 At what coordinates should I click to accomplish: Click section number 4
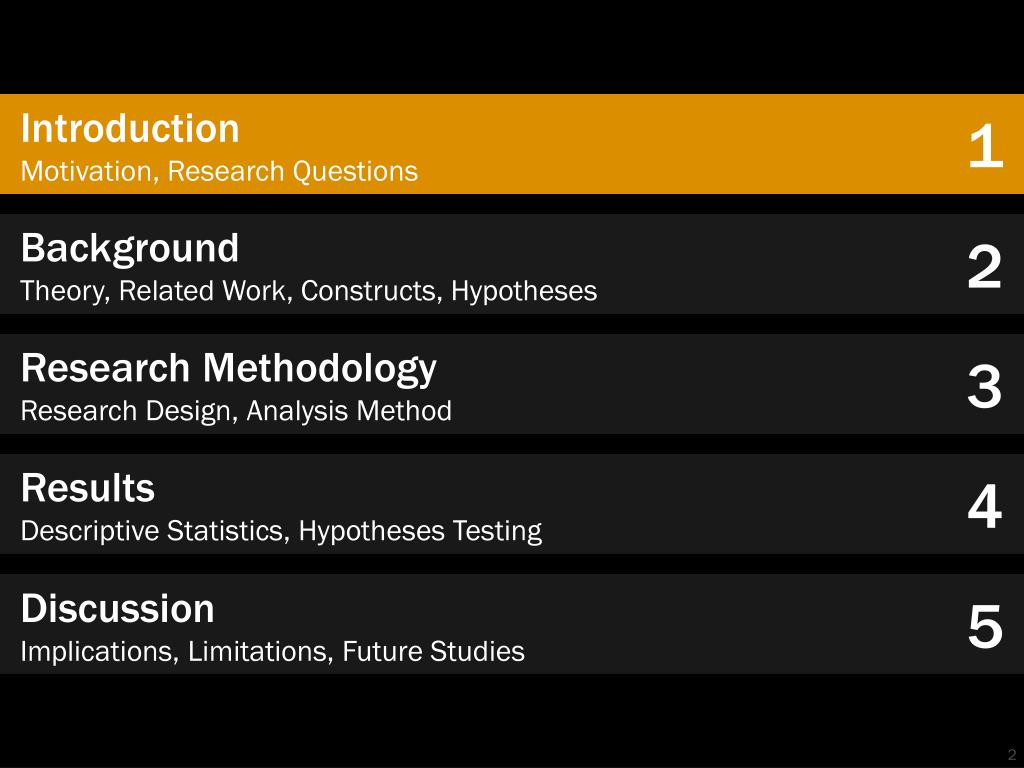click(985, 506)
